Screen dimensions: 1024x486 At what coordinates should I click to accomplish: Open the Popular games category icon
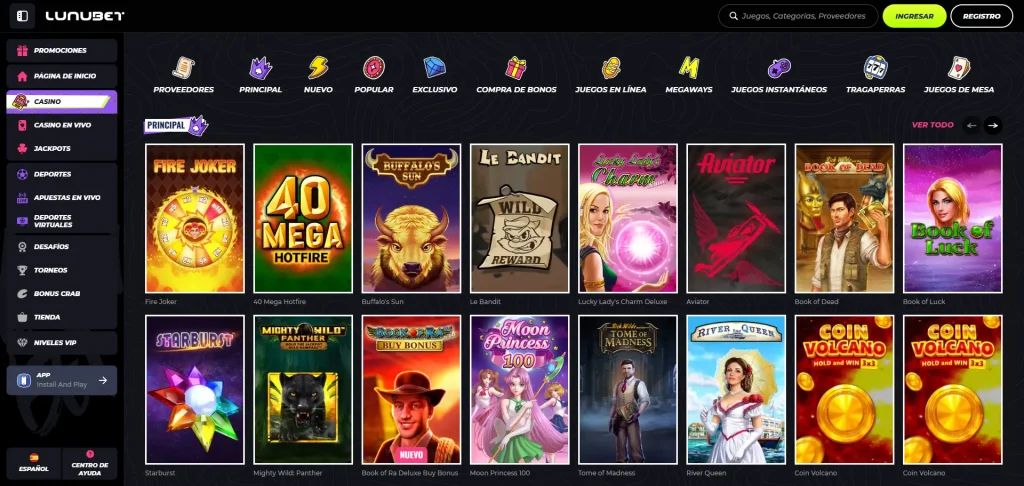point(374,68)
